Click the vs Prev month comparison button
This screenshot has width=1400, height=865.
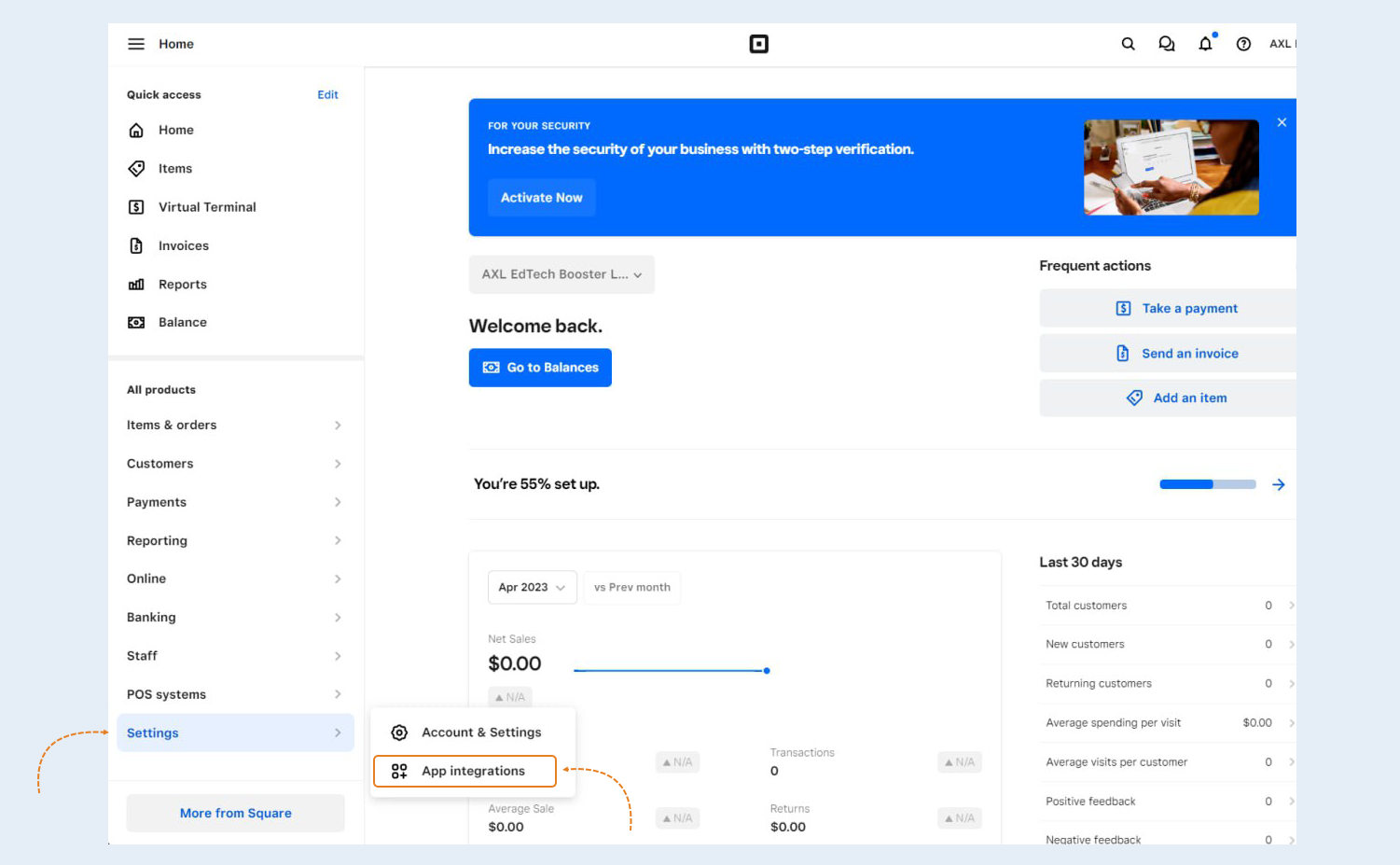point(632,588)
